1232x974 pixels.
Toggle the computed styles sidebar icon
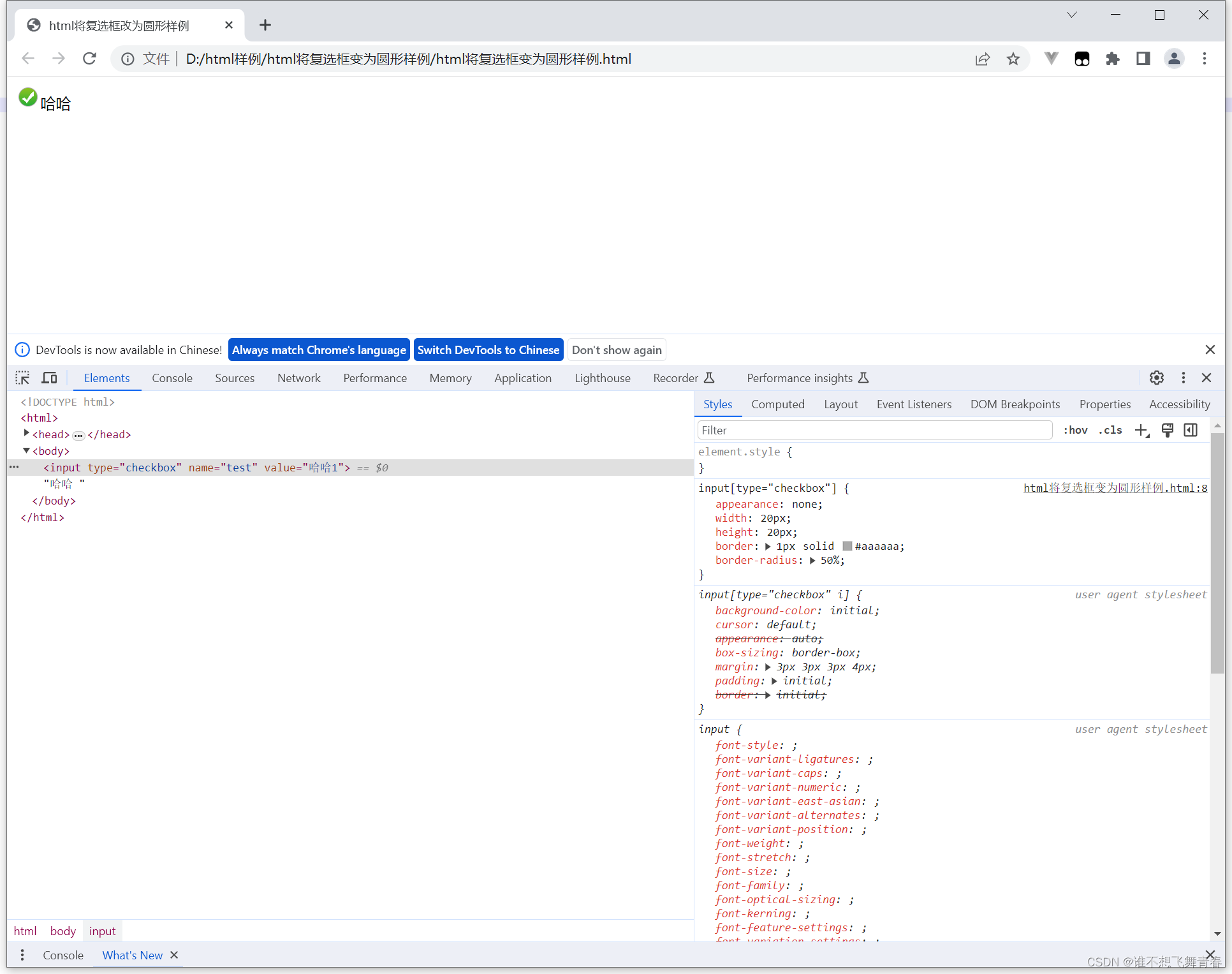(x=1191, y=430)
